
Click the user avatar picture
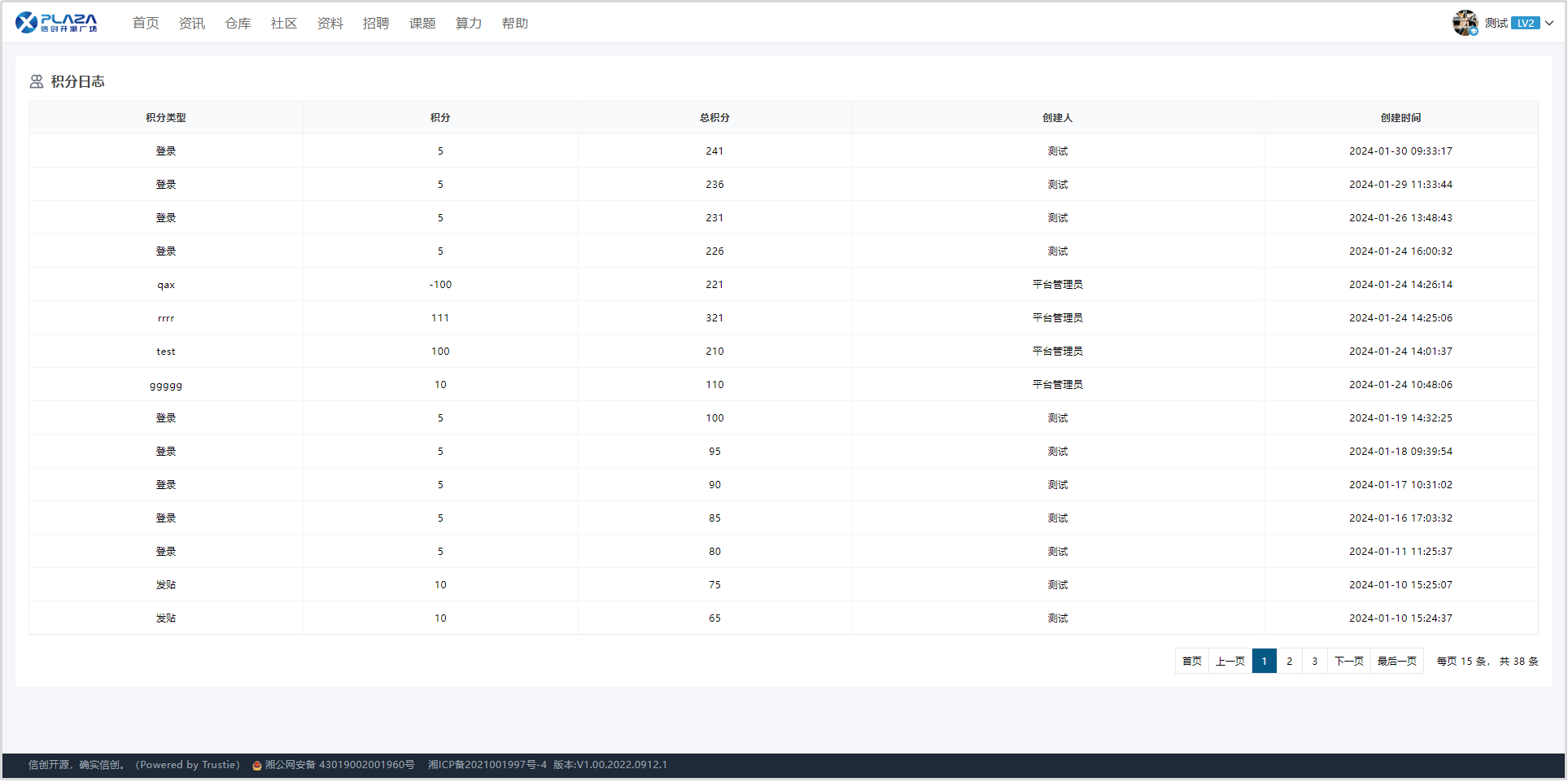click(x=1465, y=23)
